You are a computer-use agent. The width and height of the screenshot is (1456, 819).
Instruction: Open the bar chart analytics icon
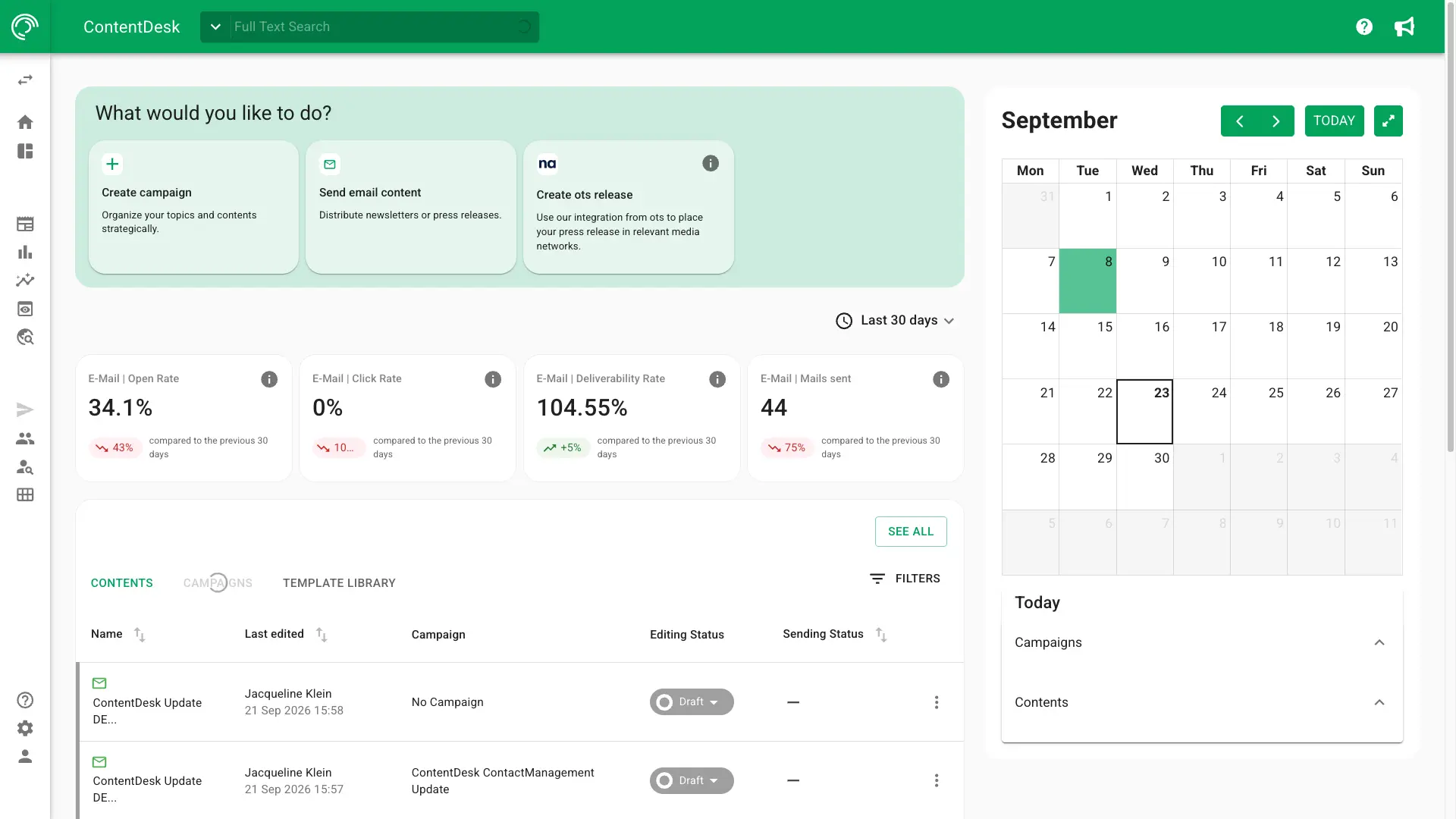[25, 252]
